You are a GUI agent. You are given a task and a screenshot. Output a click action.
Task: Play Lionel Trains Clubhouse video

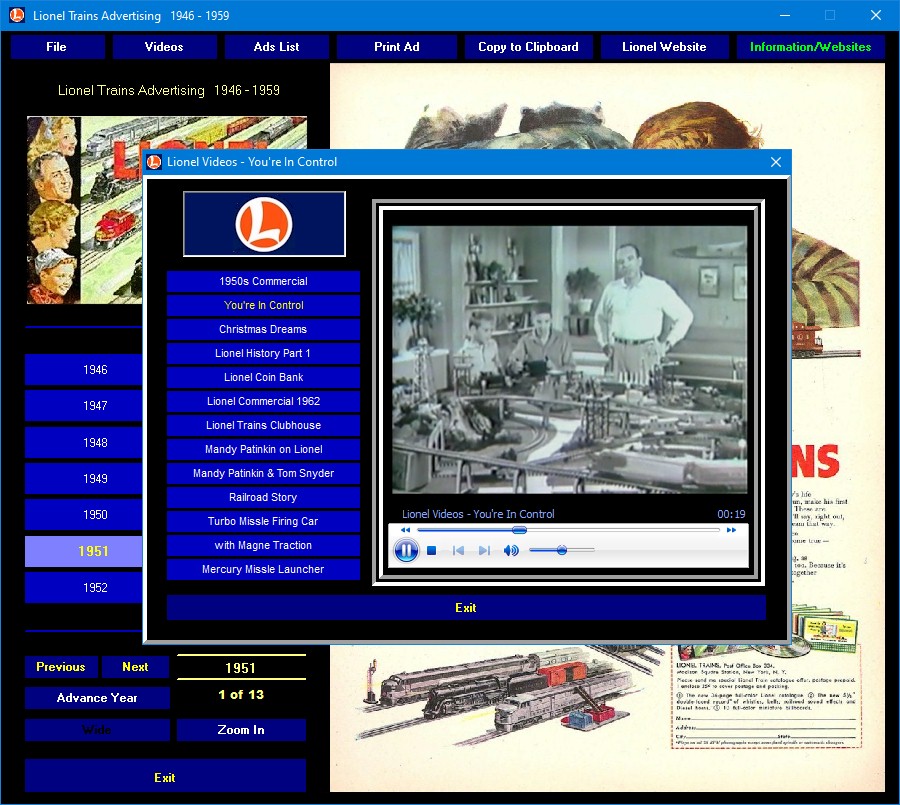click(263, 425)
